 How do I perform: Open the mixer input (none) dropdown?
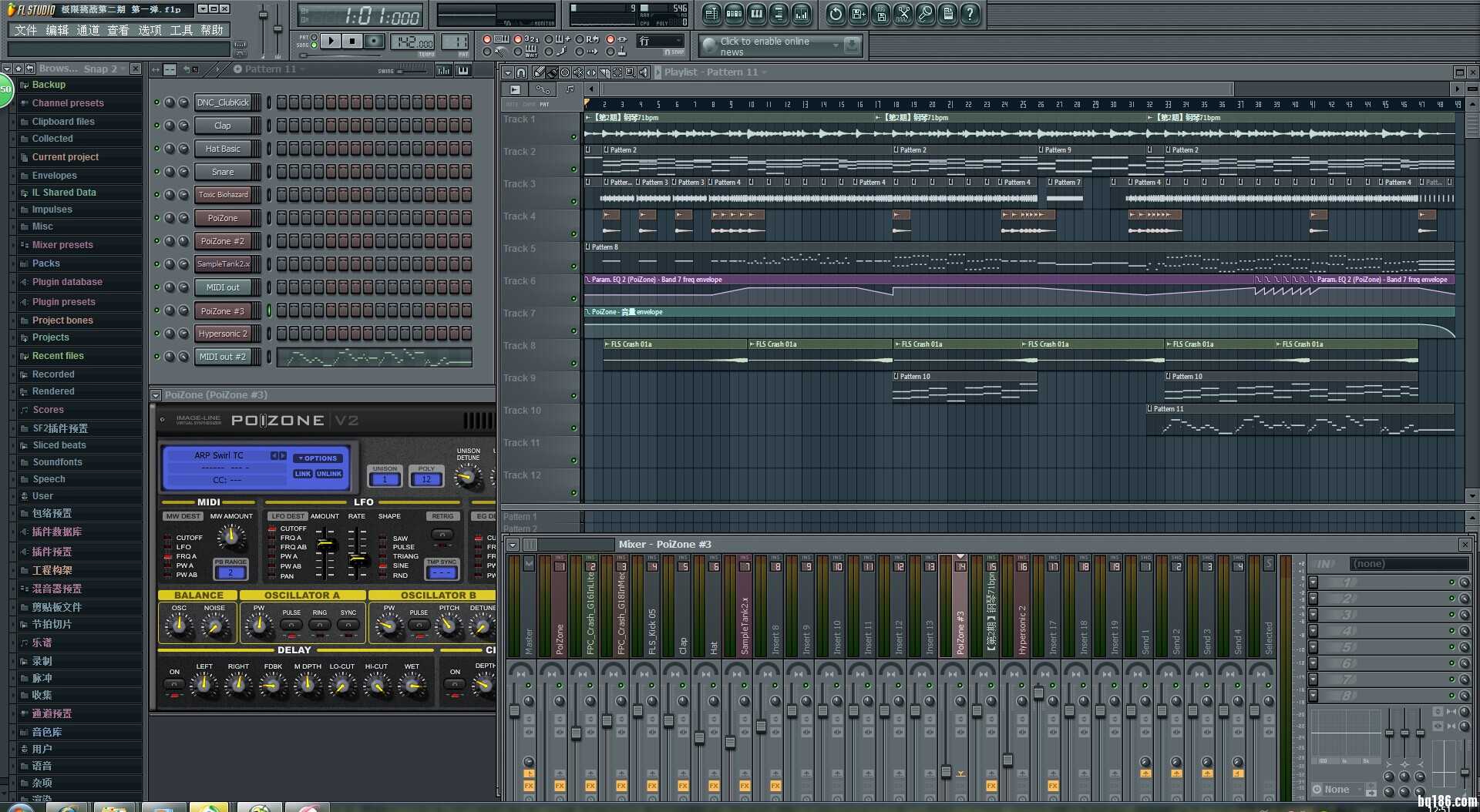(1408, 564)
